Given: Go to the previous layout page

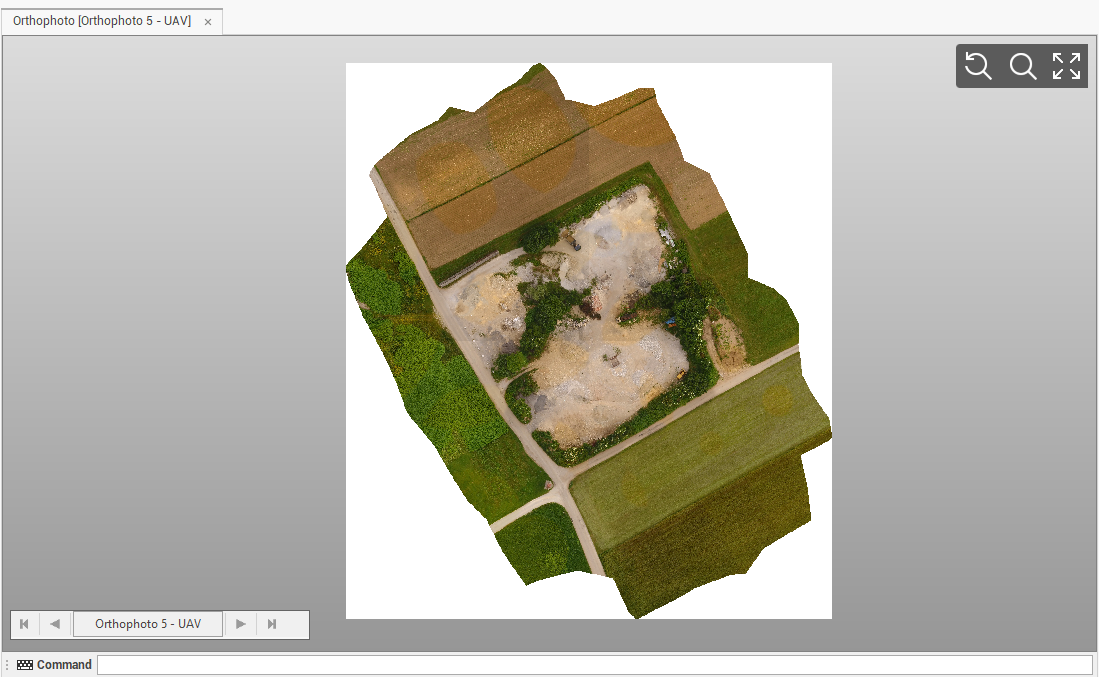Looking at the screenshot, I should click(55, 624).
